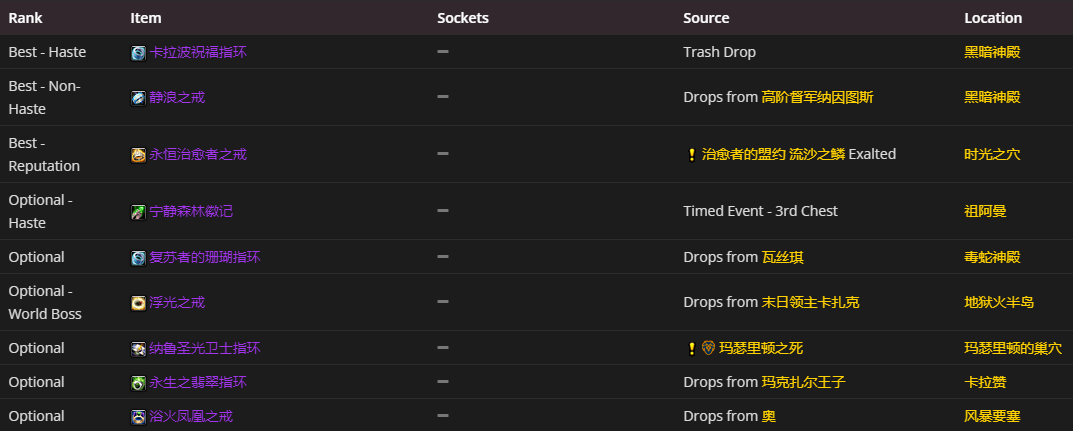Click the 宁静森林徽记 item icon
The width and height of the screenshot is (1073, 431).
point(138,211)
